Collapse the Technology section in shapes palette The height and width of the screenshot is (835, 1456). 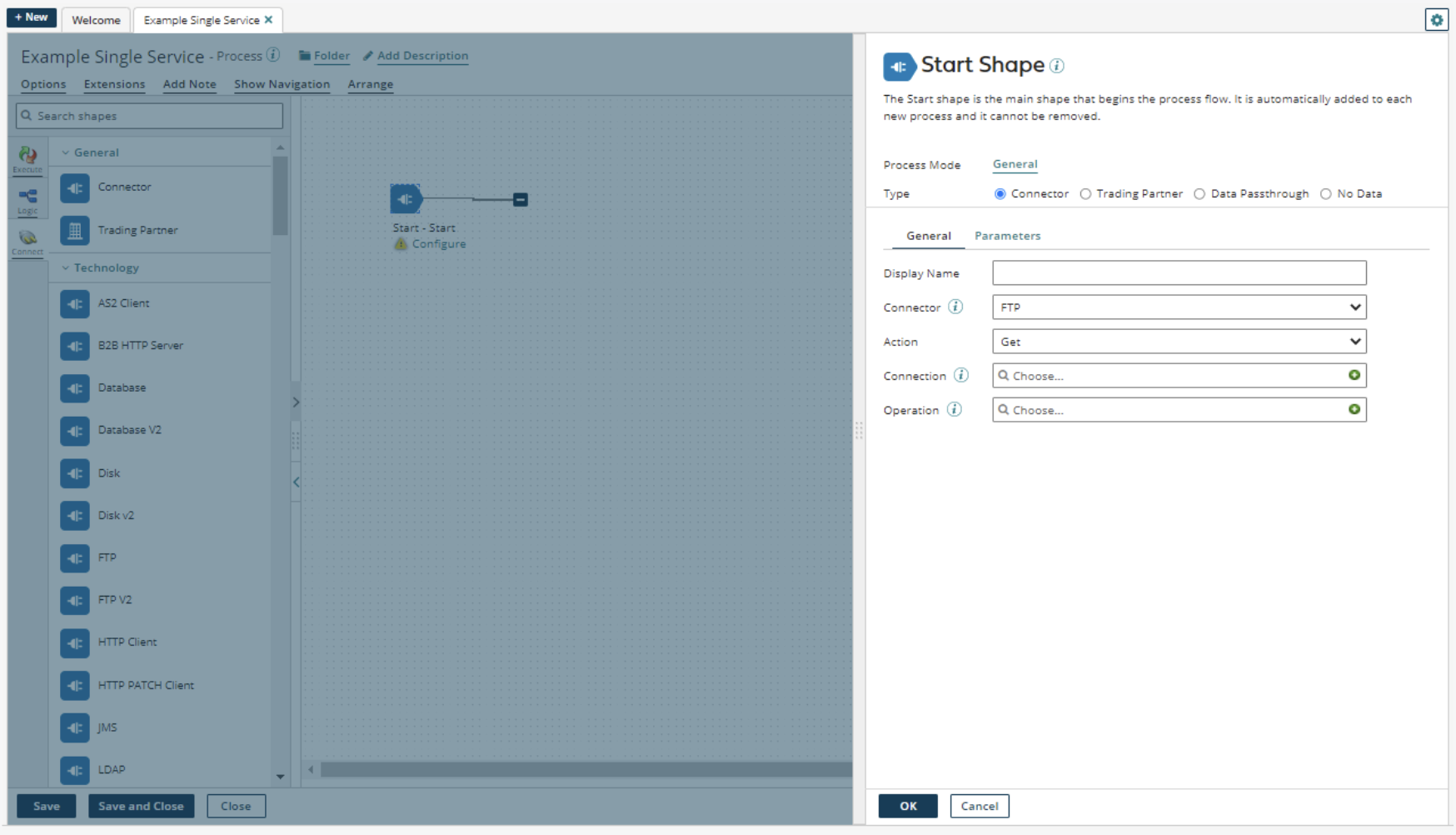pyautogui.click(x=66, y=268)
